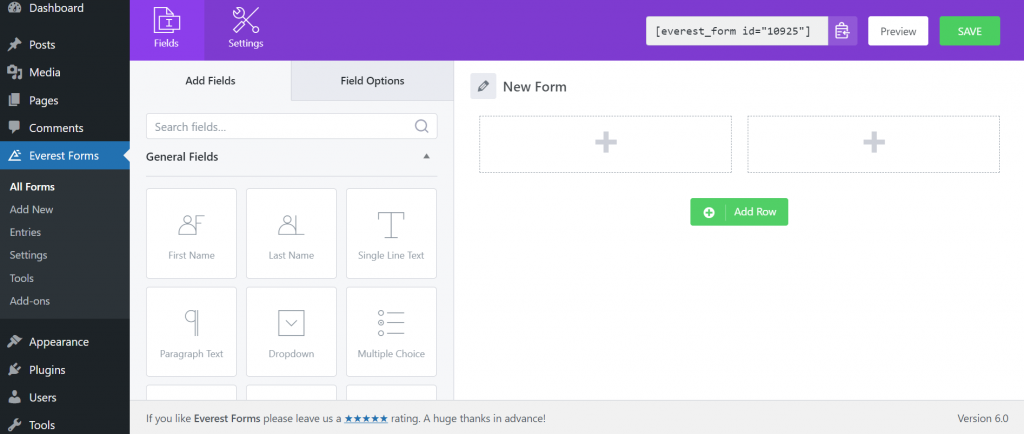
Task: Open the Add-ons submenu link
Action: pyautogui.click(x=30, y=301)
